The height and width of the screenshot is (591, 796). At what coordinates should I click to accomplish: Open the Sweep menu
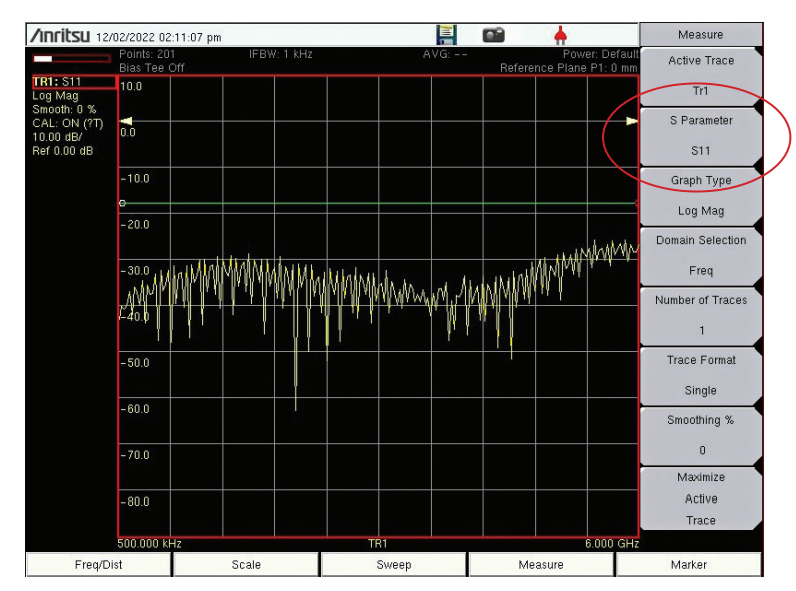click(393, 565)
